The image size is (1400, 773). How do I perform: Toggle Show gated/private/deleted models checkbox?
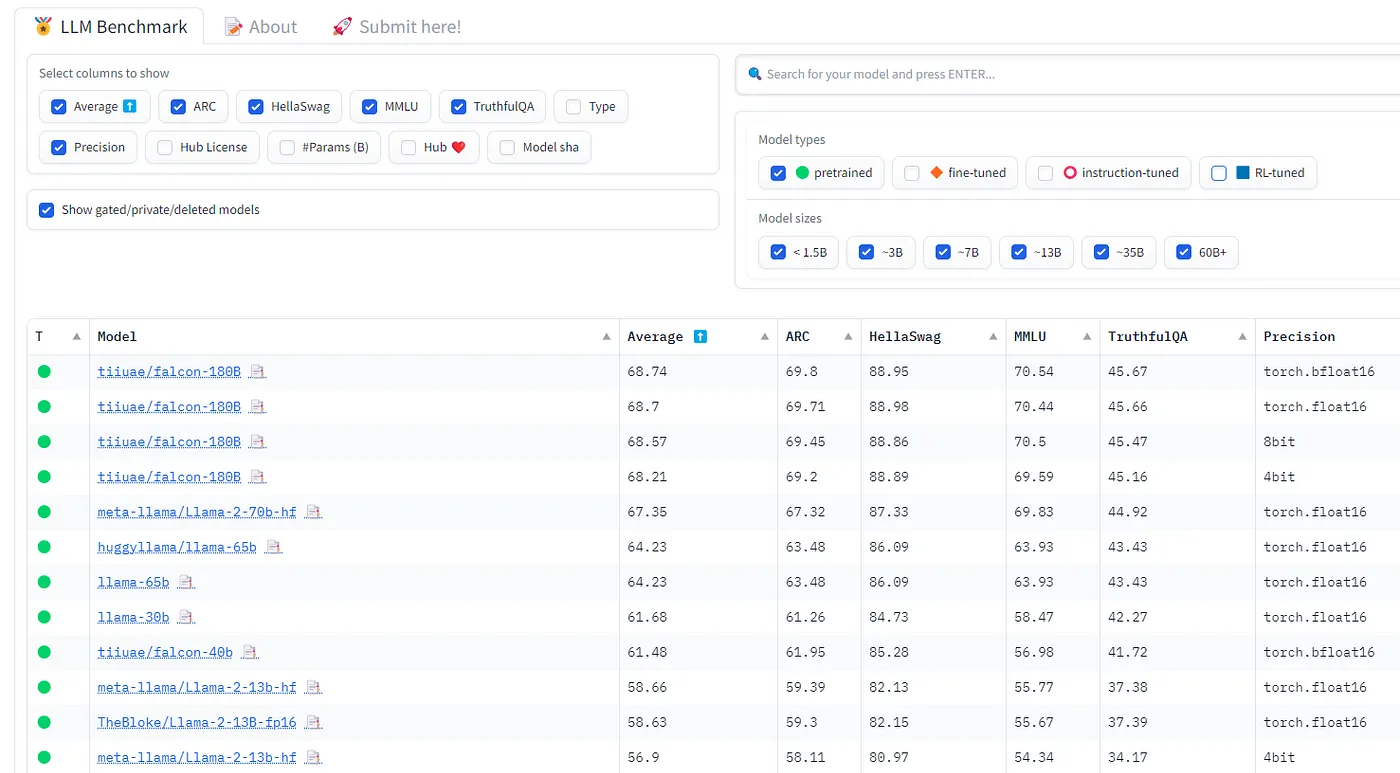pyautogui.click(x=46, y=210)
